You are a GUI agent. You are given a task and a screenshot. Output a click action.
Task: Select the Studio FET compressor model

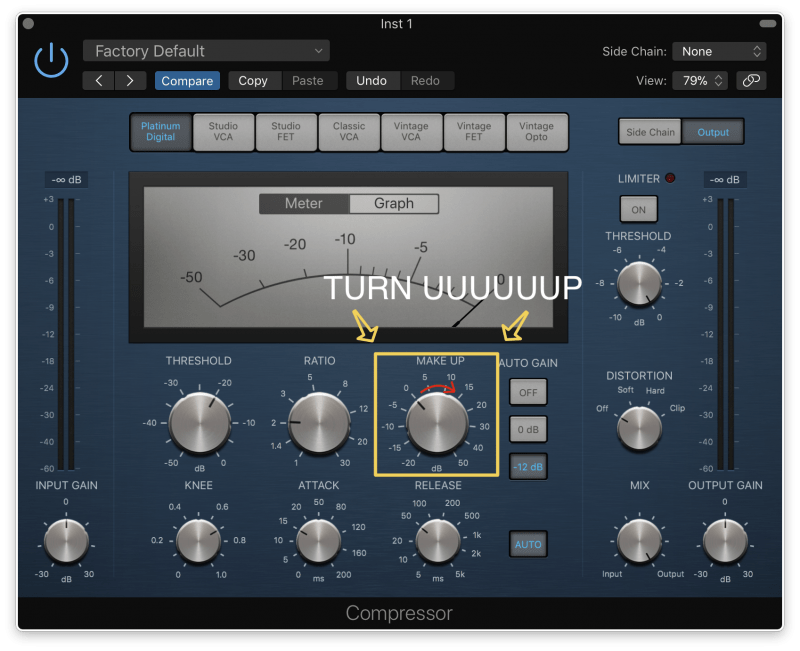[x=286, y=132]
